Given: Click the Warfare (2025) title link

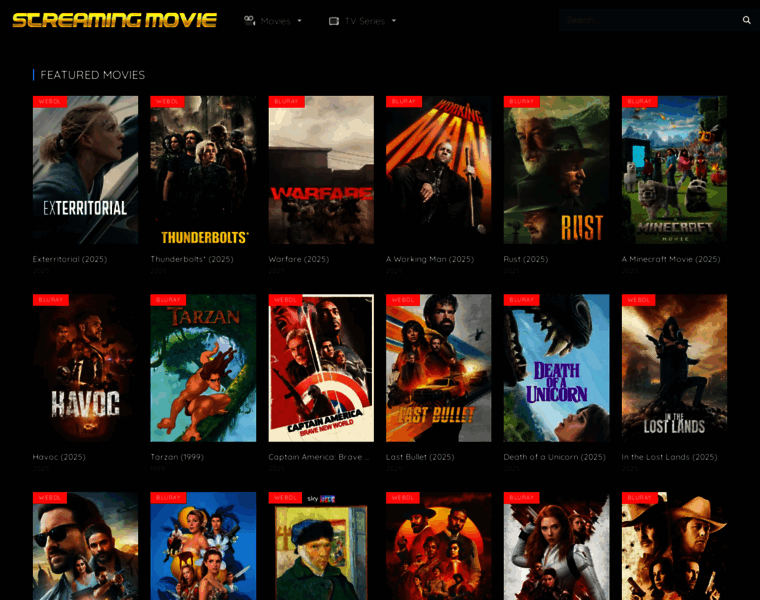Looking at the screenshot, I should pos(299,259).
